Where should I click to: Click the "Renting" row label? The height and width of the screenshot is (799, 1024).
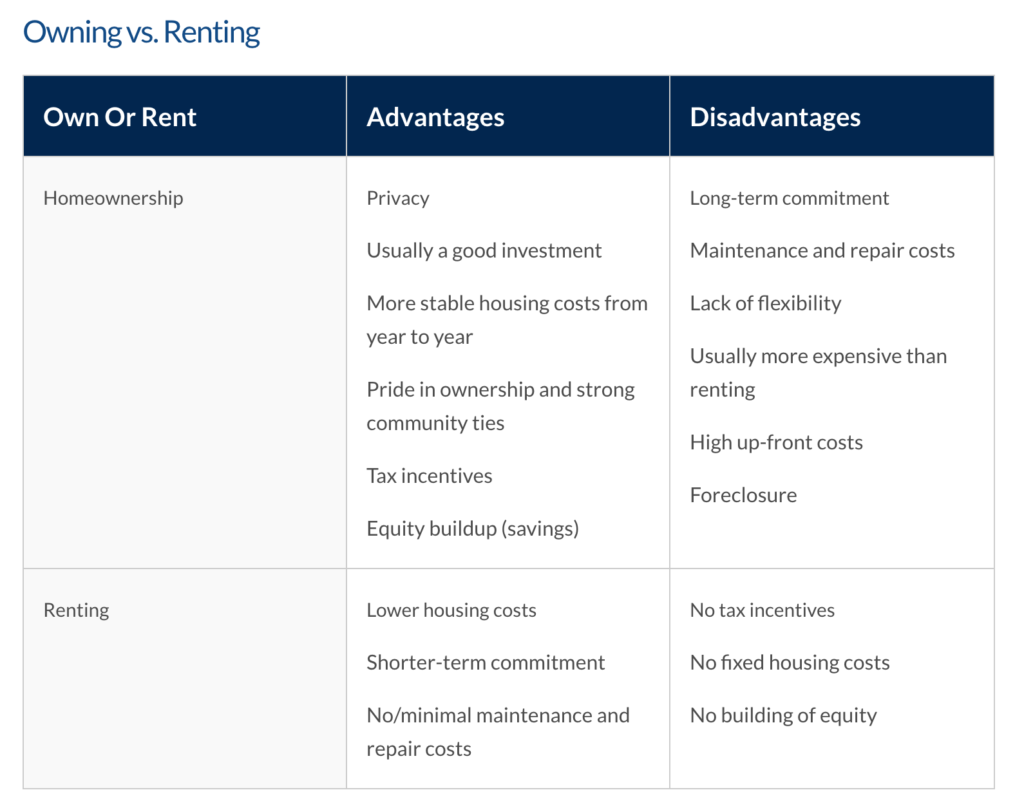(x=76, y=610)
